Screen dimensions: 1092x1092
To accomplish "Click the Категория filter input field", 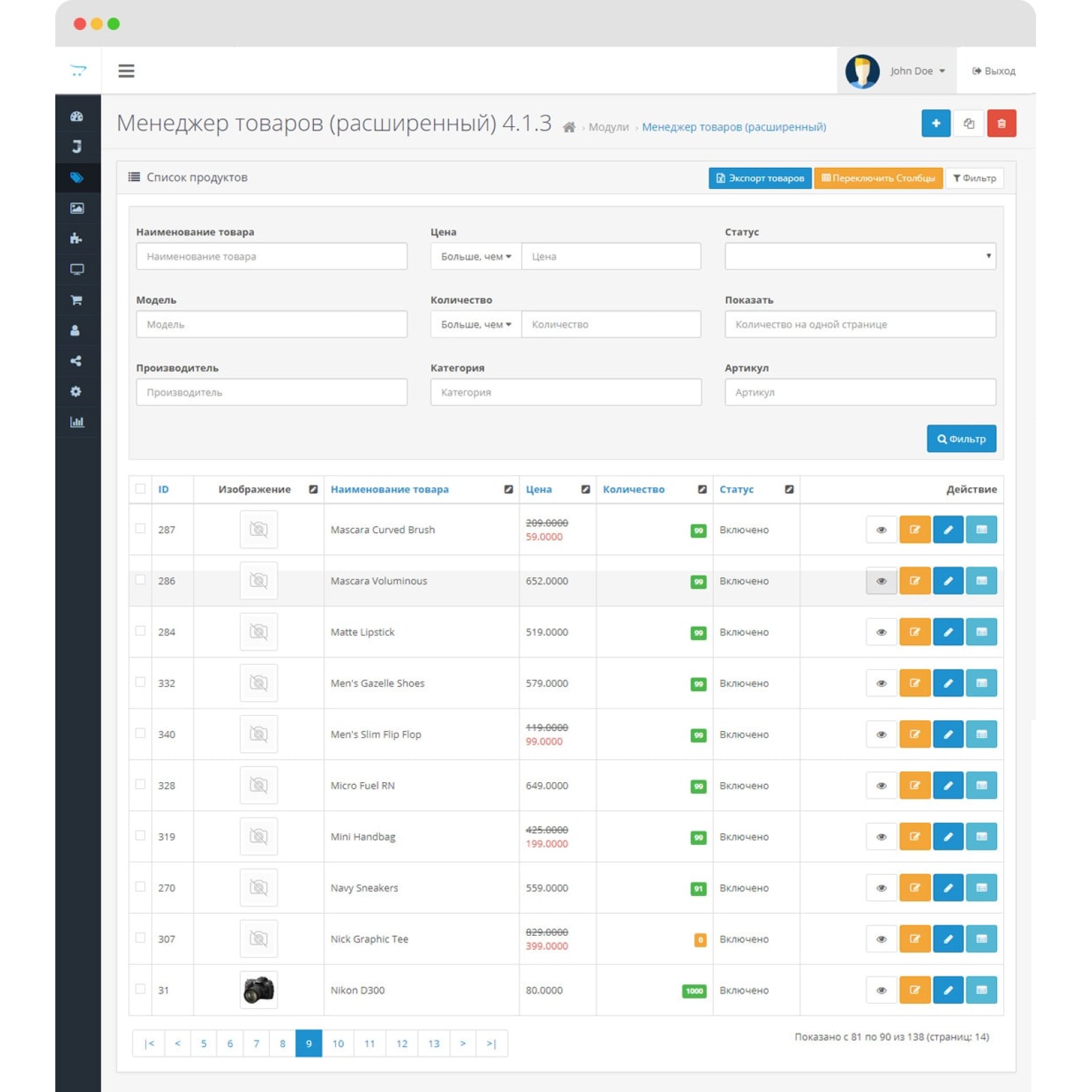I will coord(566,392).
